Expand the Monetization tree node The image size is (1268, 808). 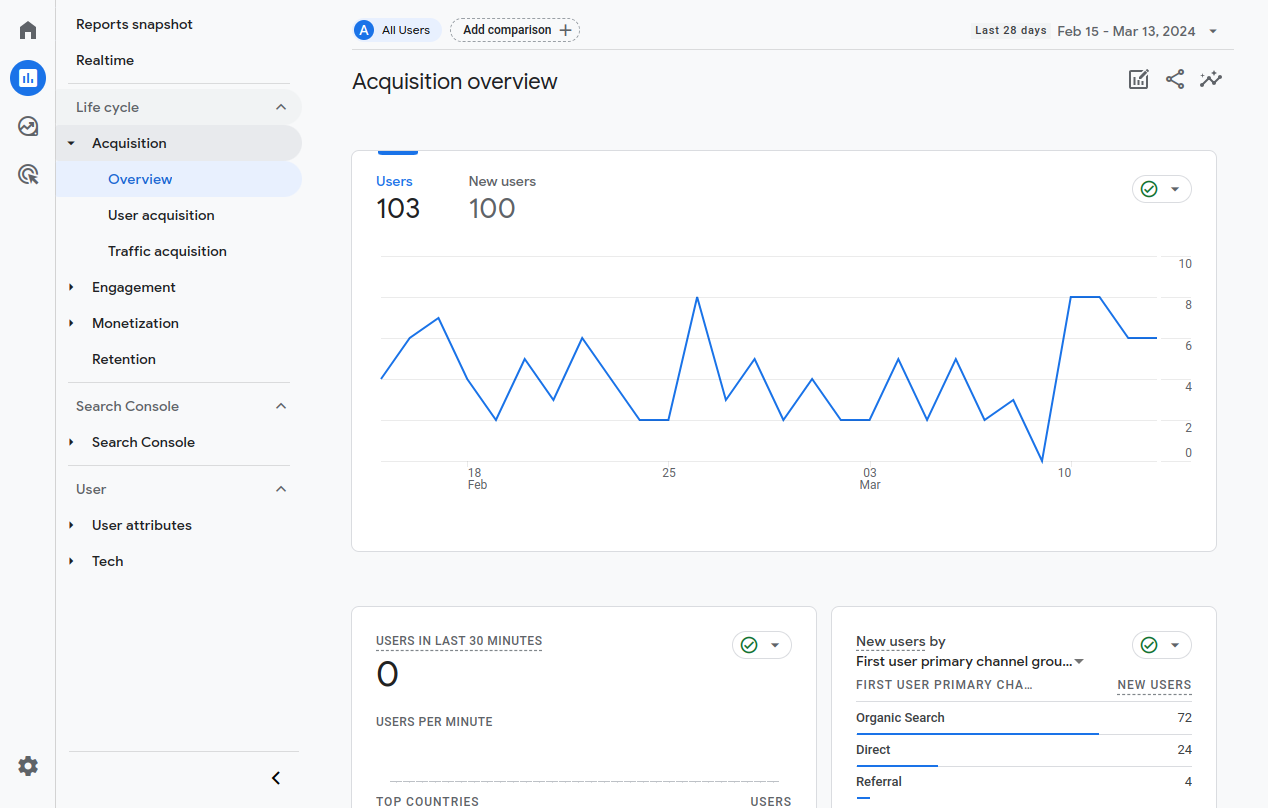pos(71,323)
